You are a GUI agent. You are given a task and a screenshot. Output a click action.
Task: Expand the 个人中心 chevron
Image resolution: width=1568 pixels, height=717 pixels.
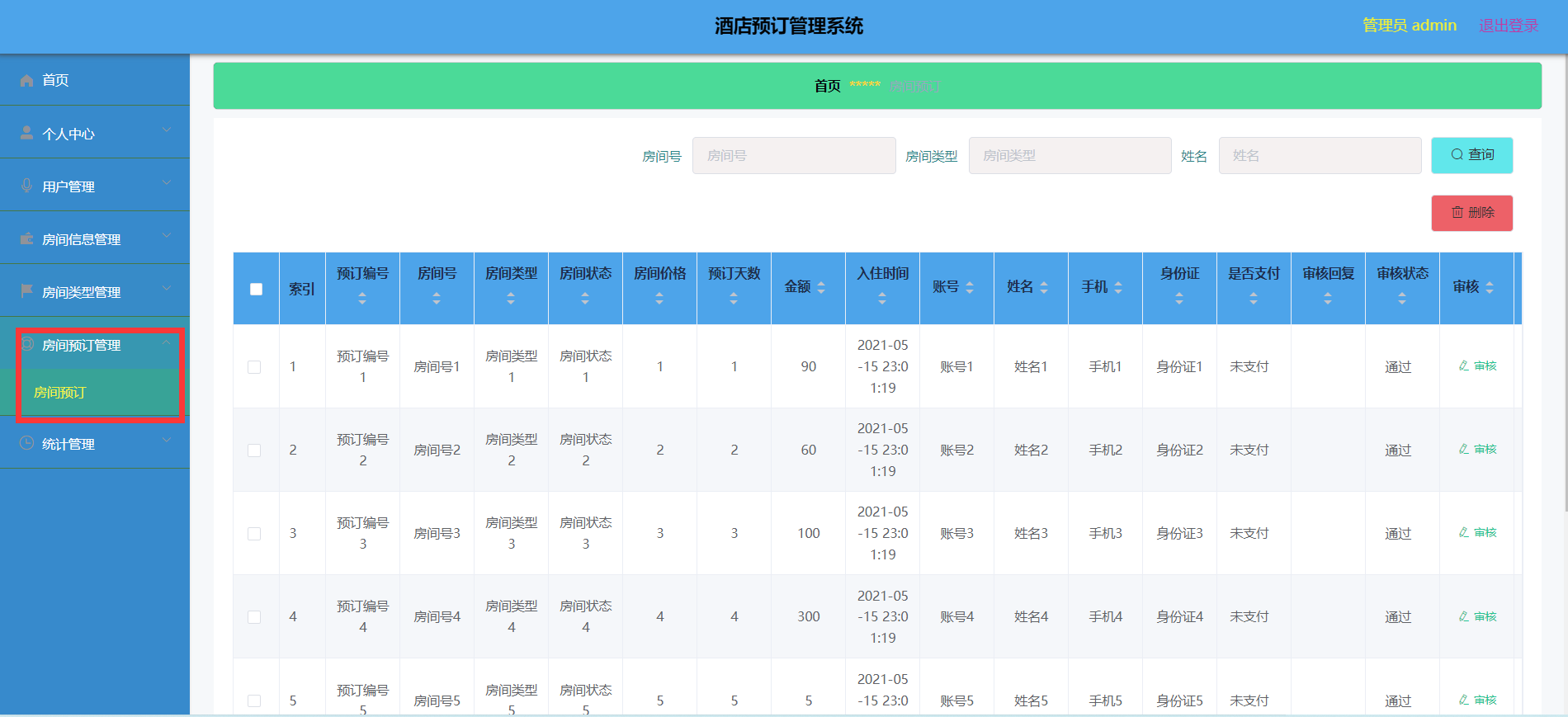point(167,130)
